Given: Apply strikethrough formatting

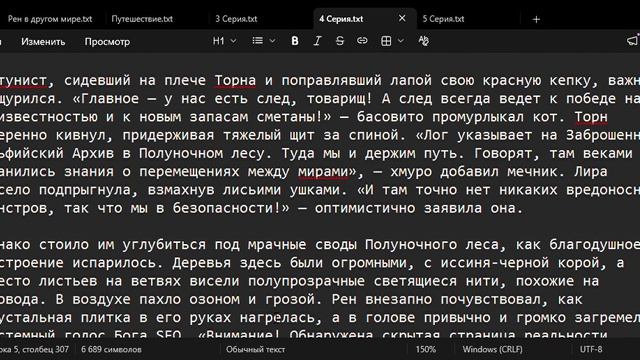Looking at the screenshot, I should (340, 41).
